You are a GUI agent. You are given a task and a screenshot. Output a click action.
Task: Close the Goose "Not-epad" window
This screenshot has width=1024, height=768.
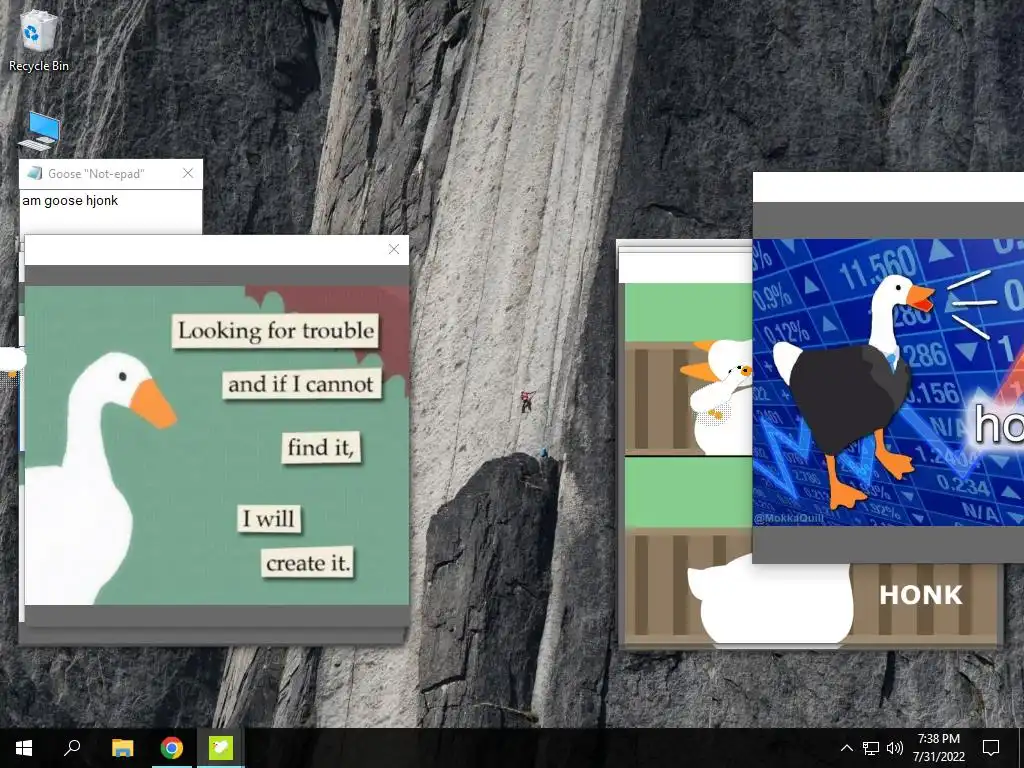click(x=188, y=173)
